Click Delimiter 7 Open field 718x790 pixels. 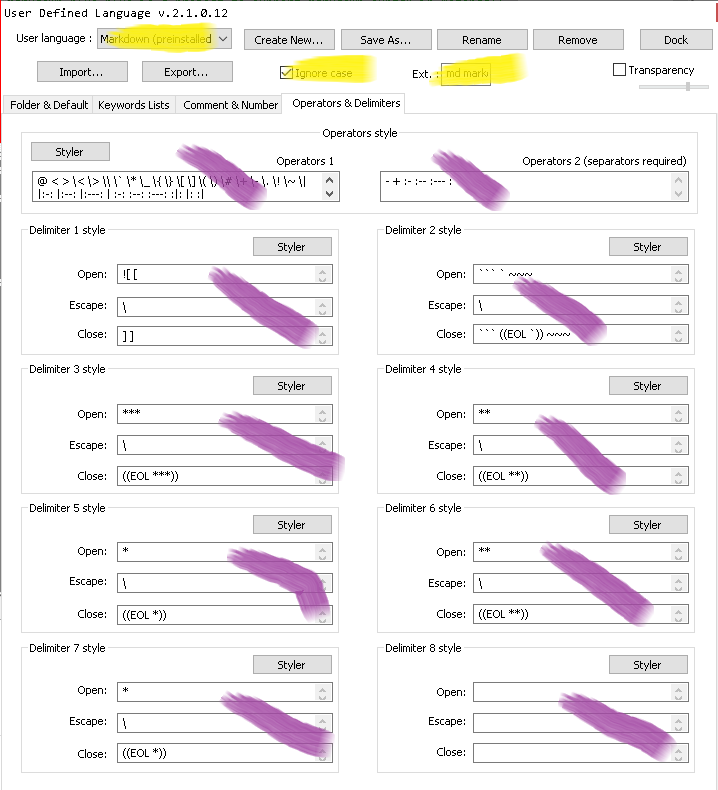pos(225,692)
